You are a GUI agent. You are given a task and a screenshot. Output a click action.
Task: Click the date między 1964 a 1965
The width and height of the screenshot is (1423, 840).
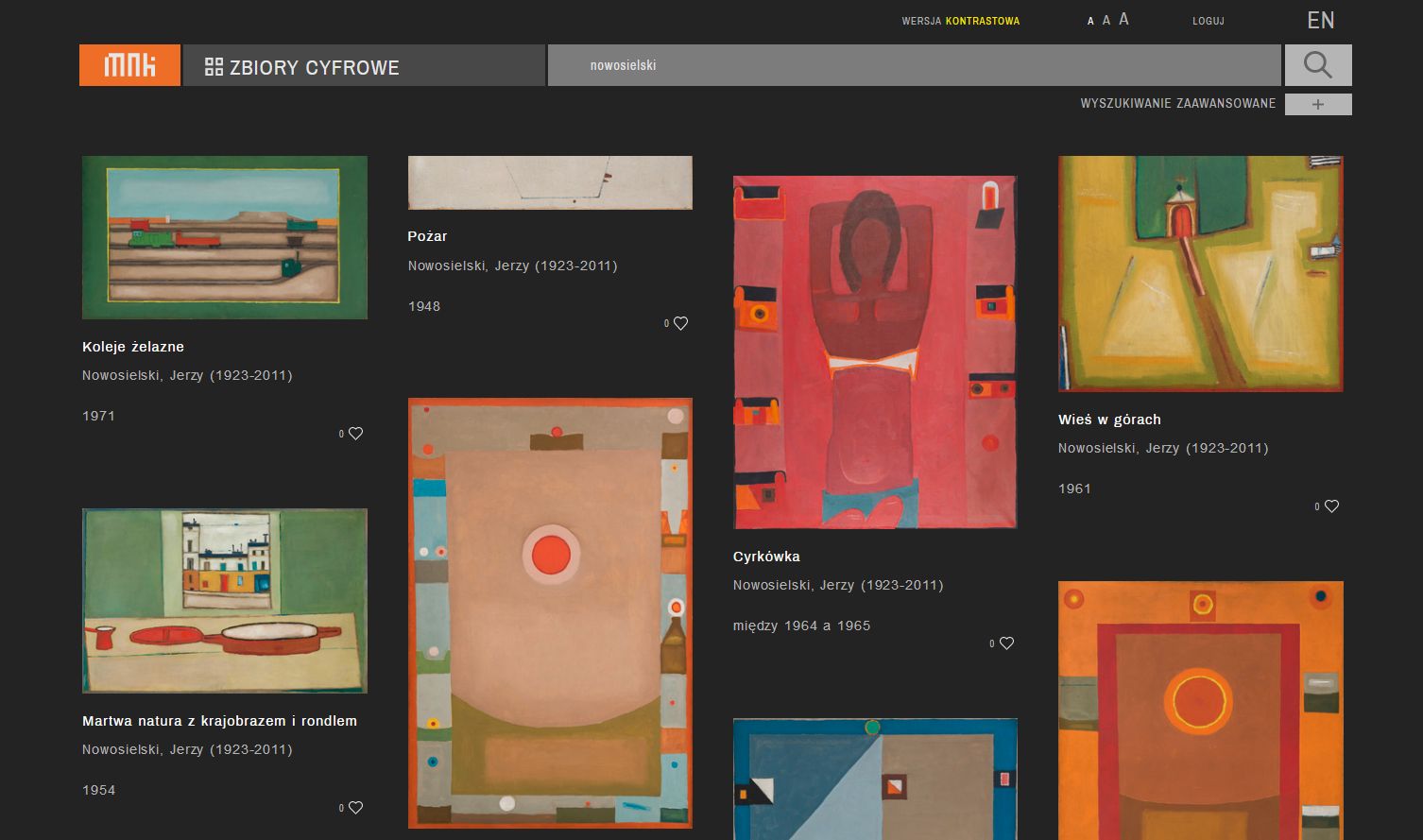(802, 626)
